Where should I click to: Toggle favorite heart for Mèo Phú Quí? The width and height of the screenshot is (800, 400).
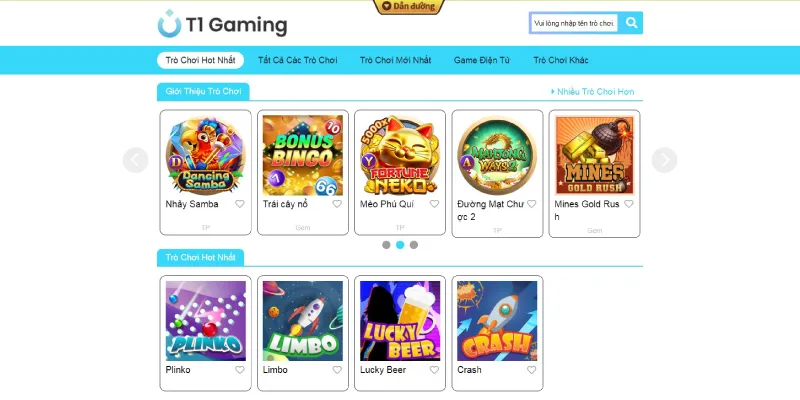click(434, 204)
